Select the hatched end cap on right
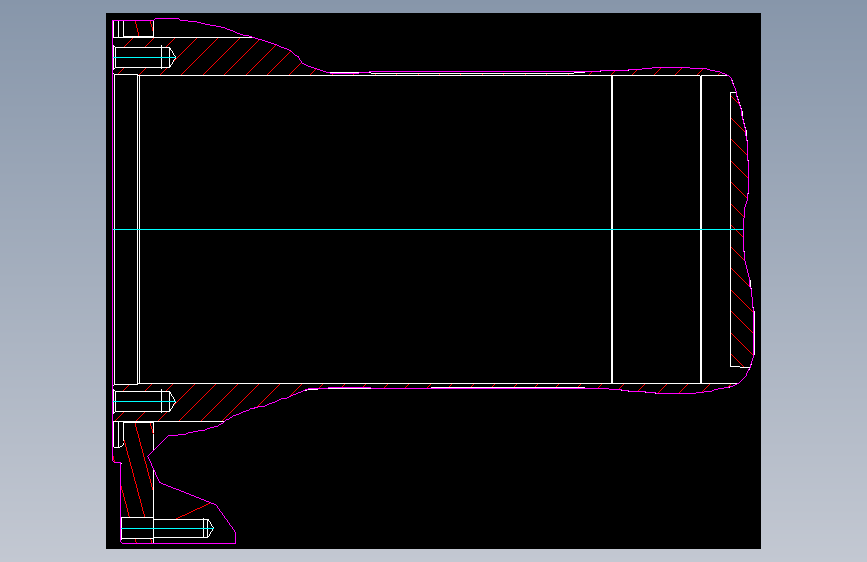This screenshot has height=562, width=867. point(742,230)
